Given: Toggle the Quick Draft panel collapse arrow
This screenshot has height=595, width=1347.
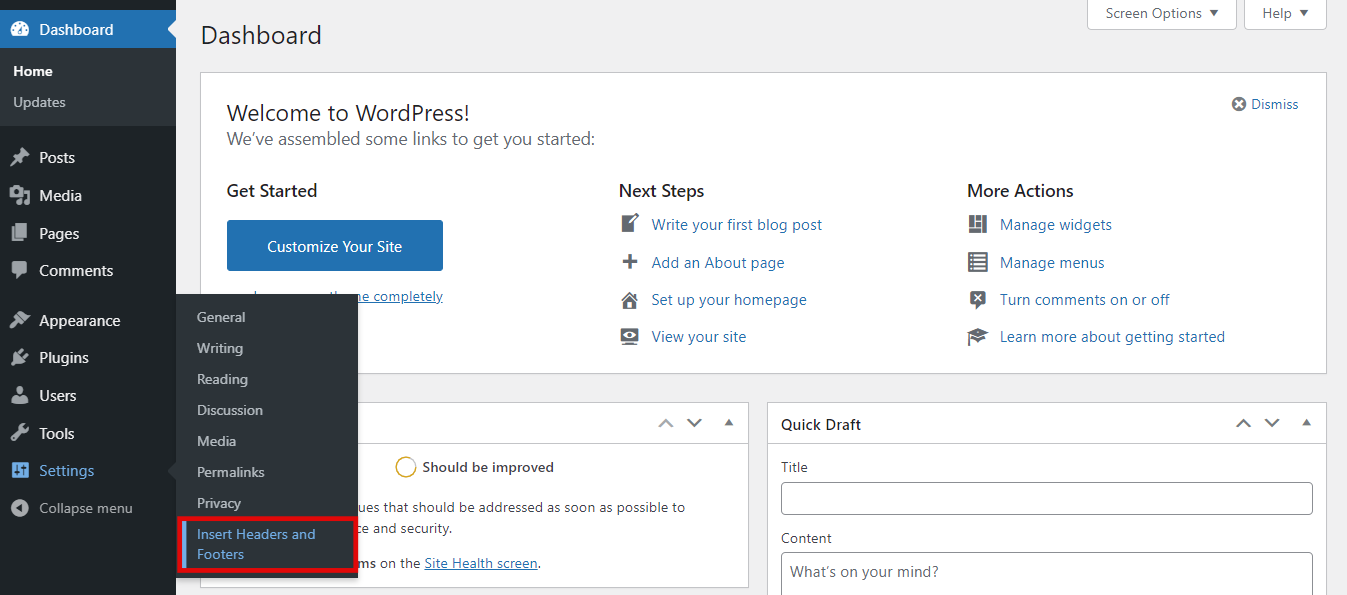Looking at the screenshot, I should point(1306,423).
